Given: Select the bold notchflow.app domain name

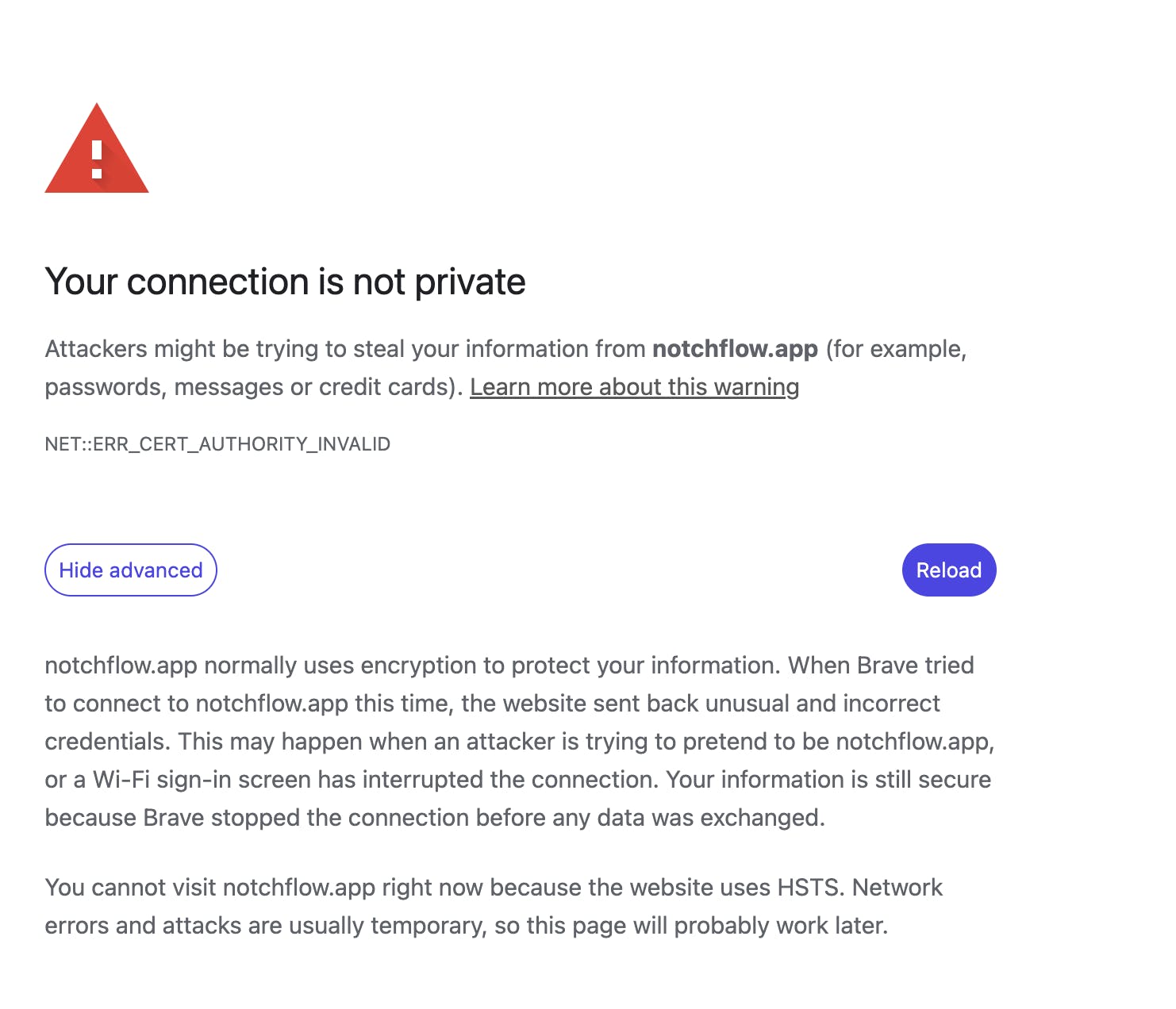Looking at the screenshot, I should (735, 349).
